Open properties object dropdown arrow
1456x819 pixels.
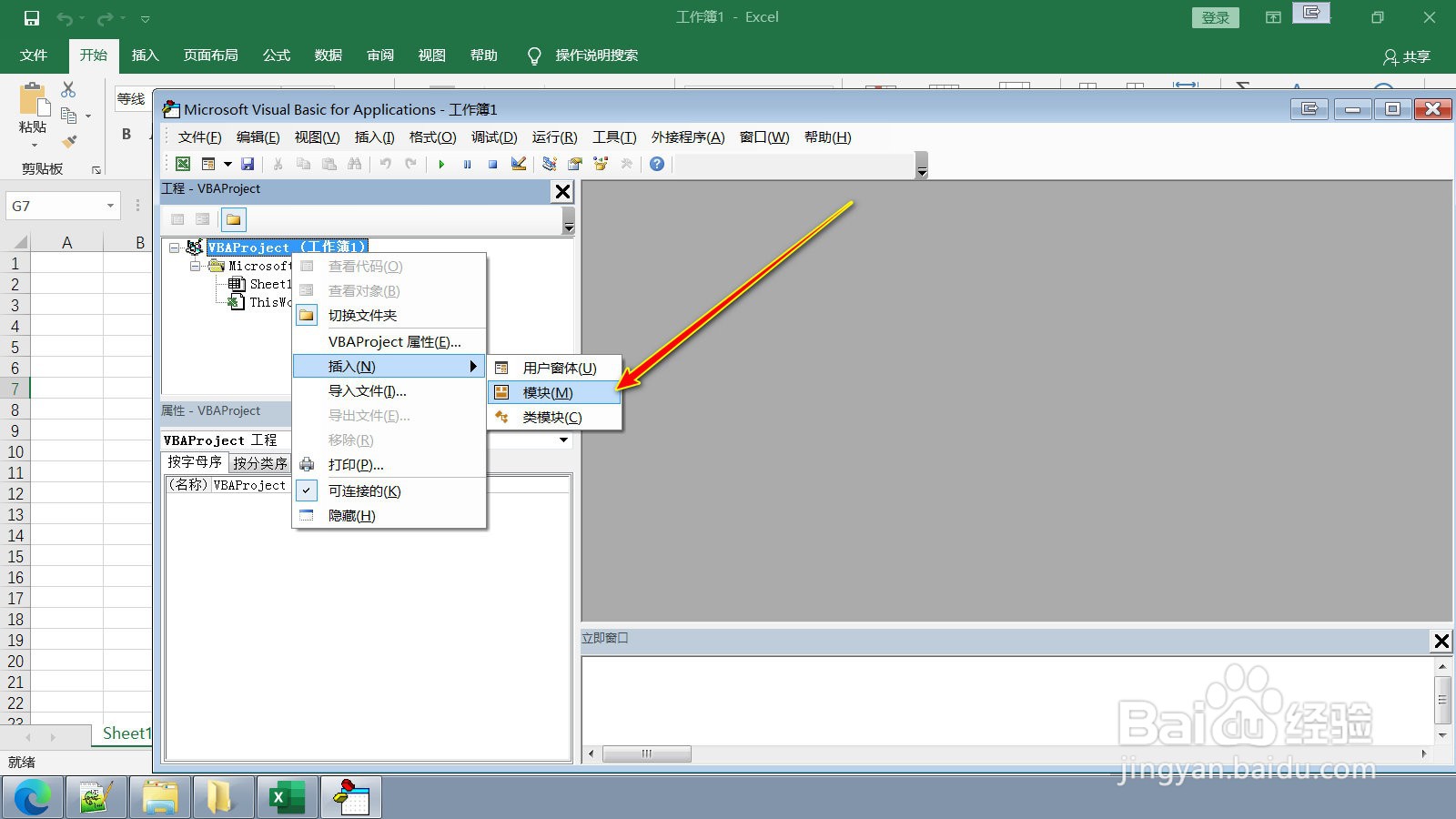point(563,440)
